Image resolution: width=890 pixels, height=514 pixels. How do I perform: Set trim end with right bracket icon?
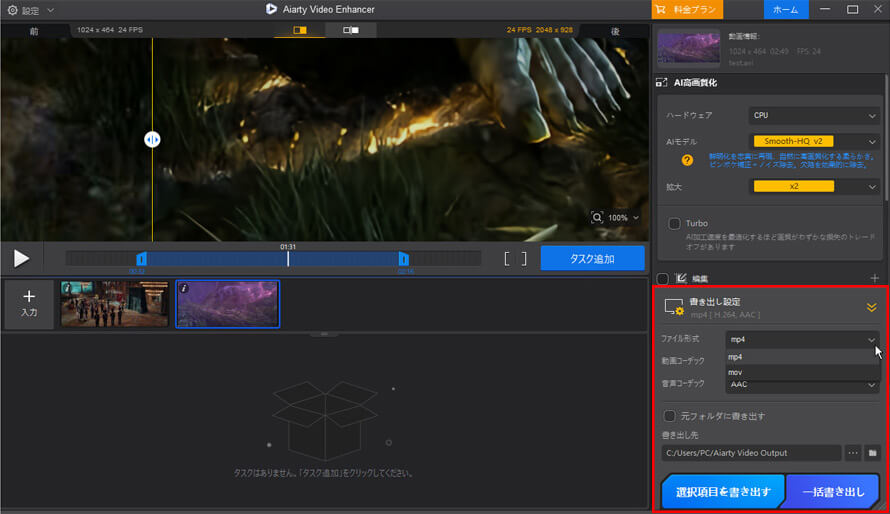(x=524, y=259)
